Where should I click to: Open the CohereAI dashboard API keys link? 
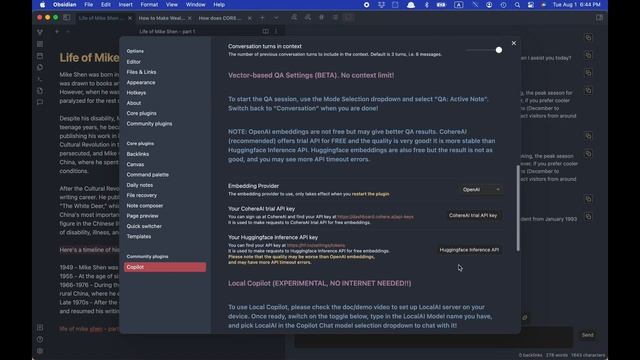(x=375, y=217)
